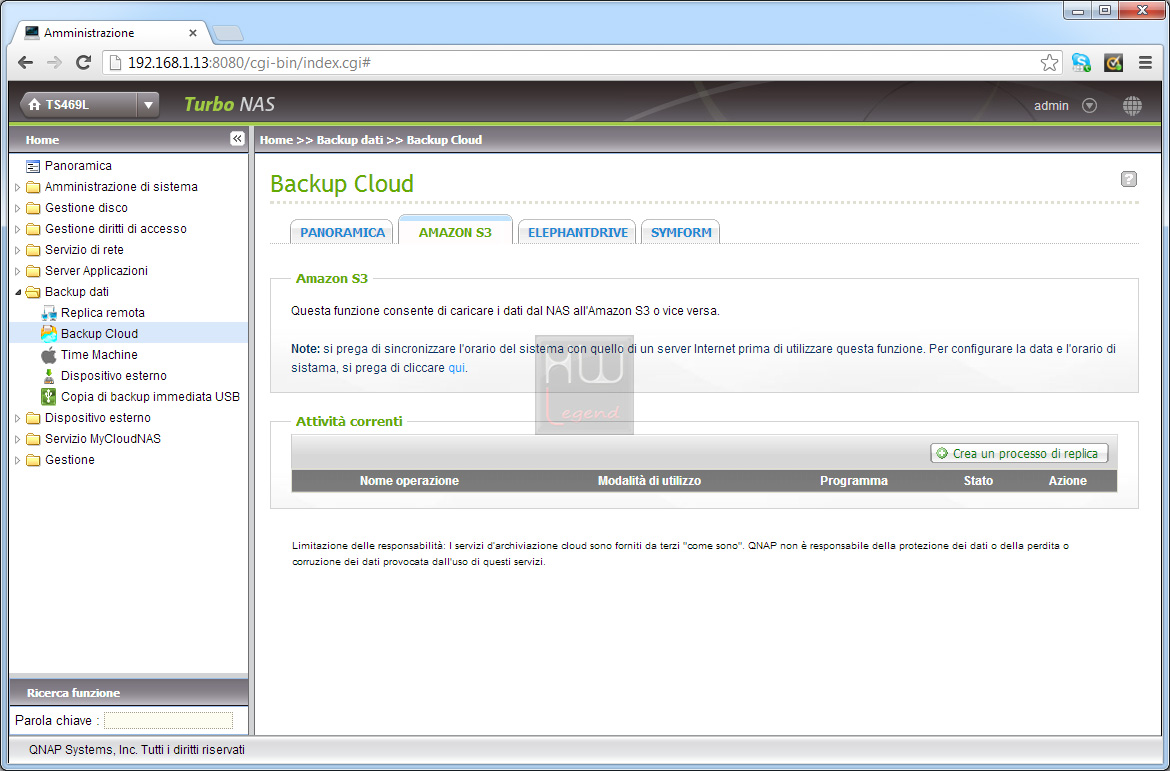Click the yellow checkmark extension icon

(1113, 63)
